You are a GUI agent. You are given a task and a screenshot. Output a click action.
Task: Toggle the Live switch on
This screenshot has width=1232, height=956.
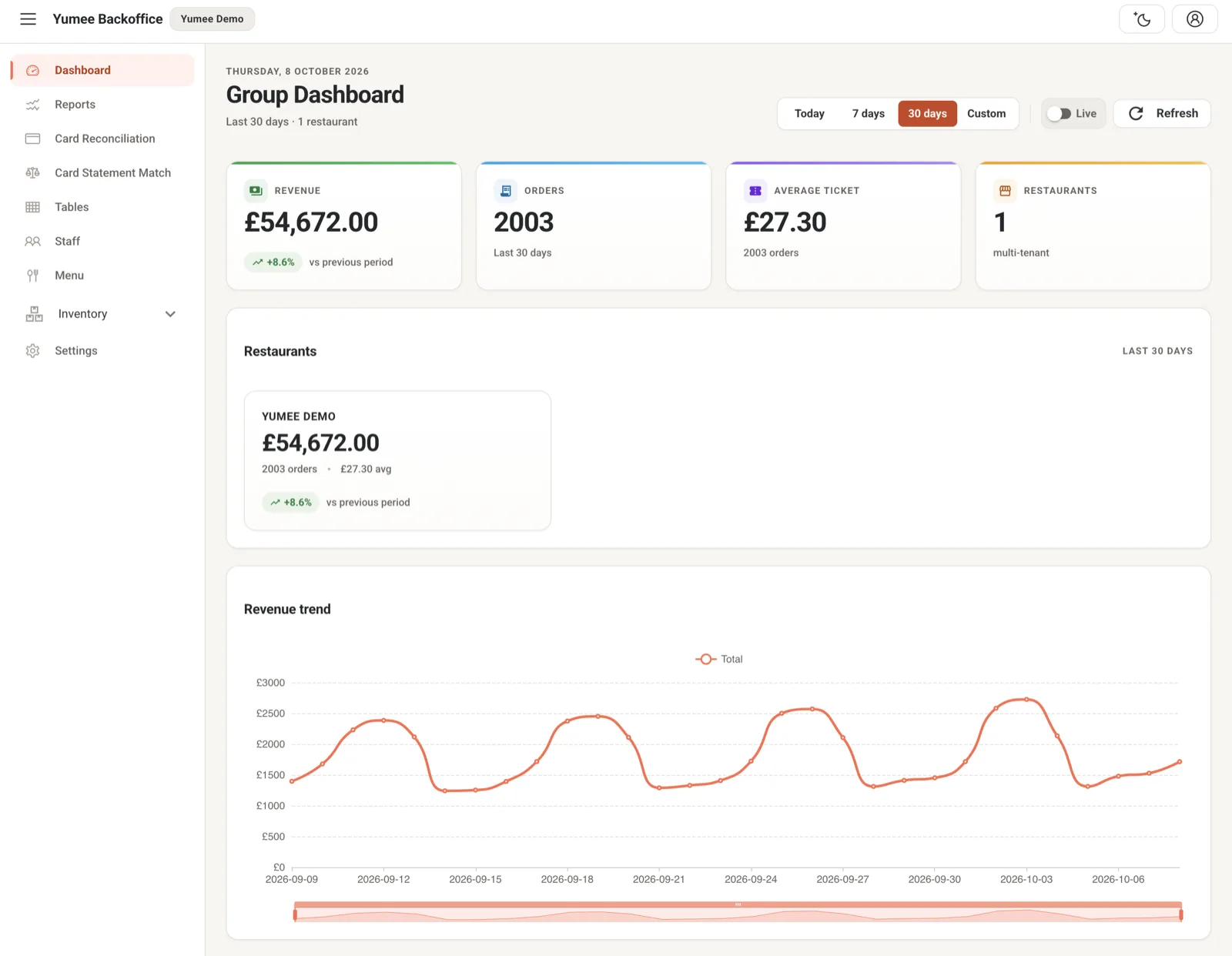[x=1060, y=114]
